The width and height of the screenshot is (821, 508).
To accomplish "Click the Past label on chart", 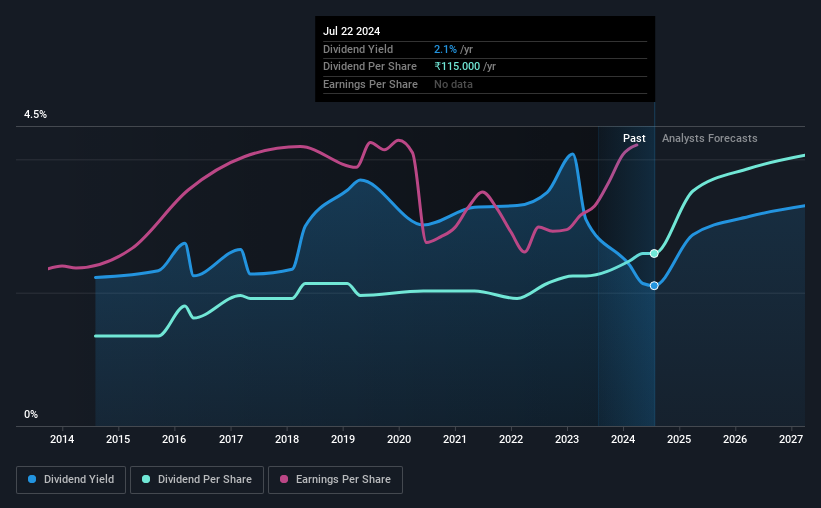I will click(634, 138).
